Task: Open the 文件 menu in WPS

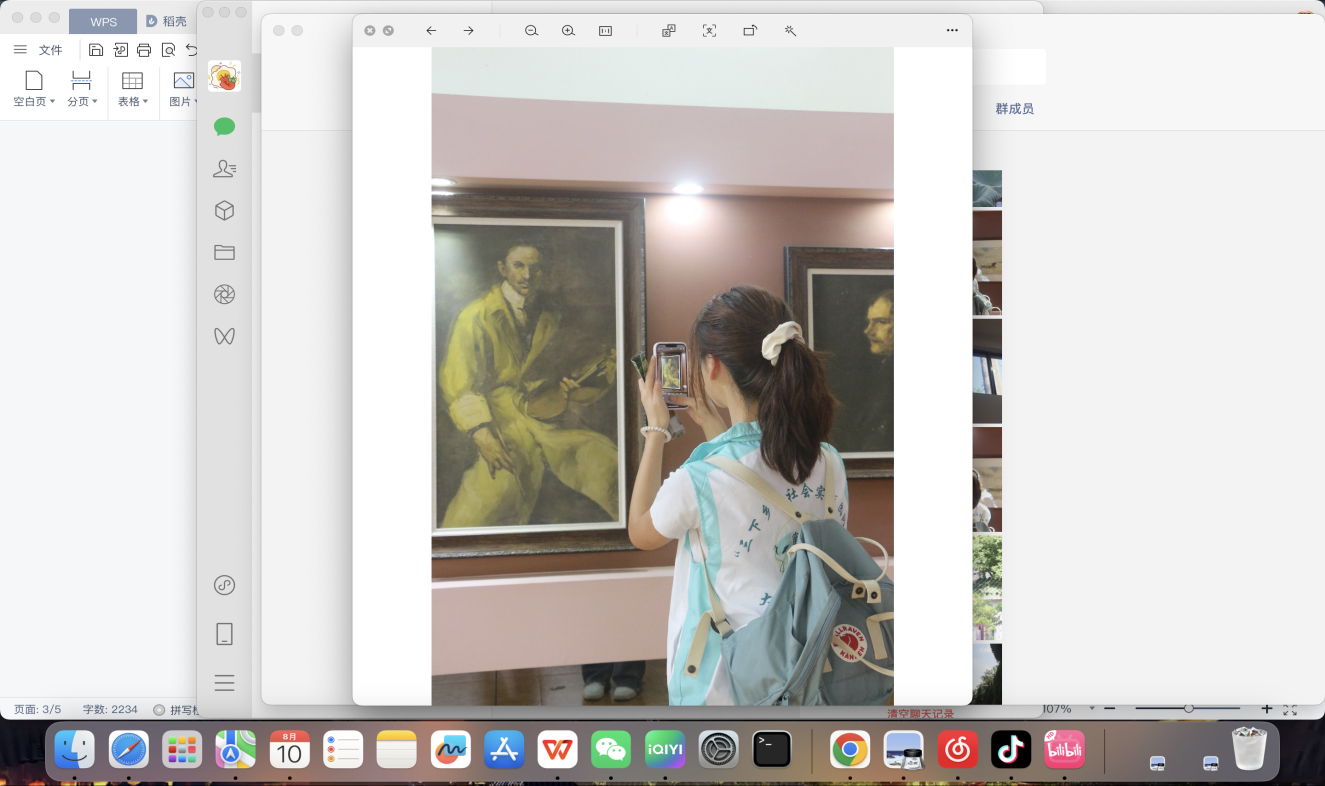Action: click(50, 50)
